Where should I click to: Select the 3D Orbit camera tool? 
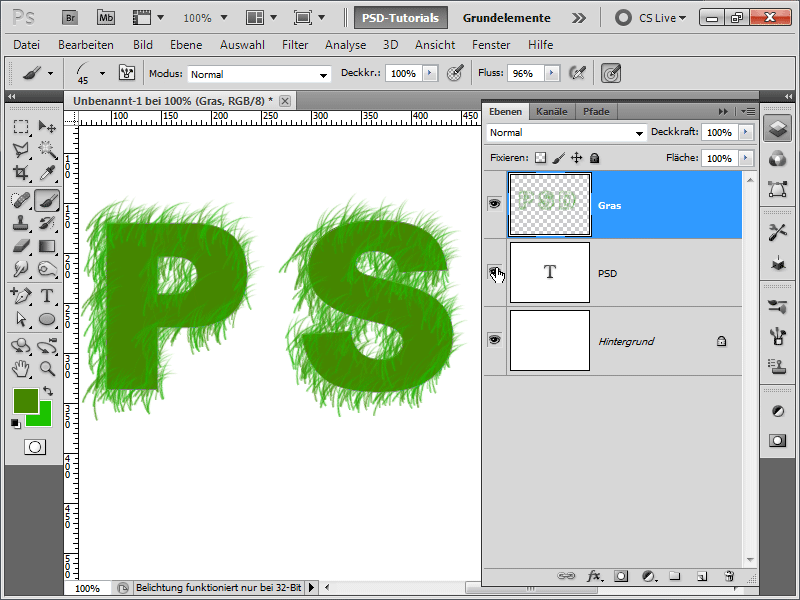pos(47,346)
